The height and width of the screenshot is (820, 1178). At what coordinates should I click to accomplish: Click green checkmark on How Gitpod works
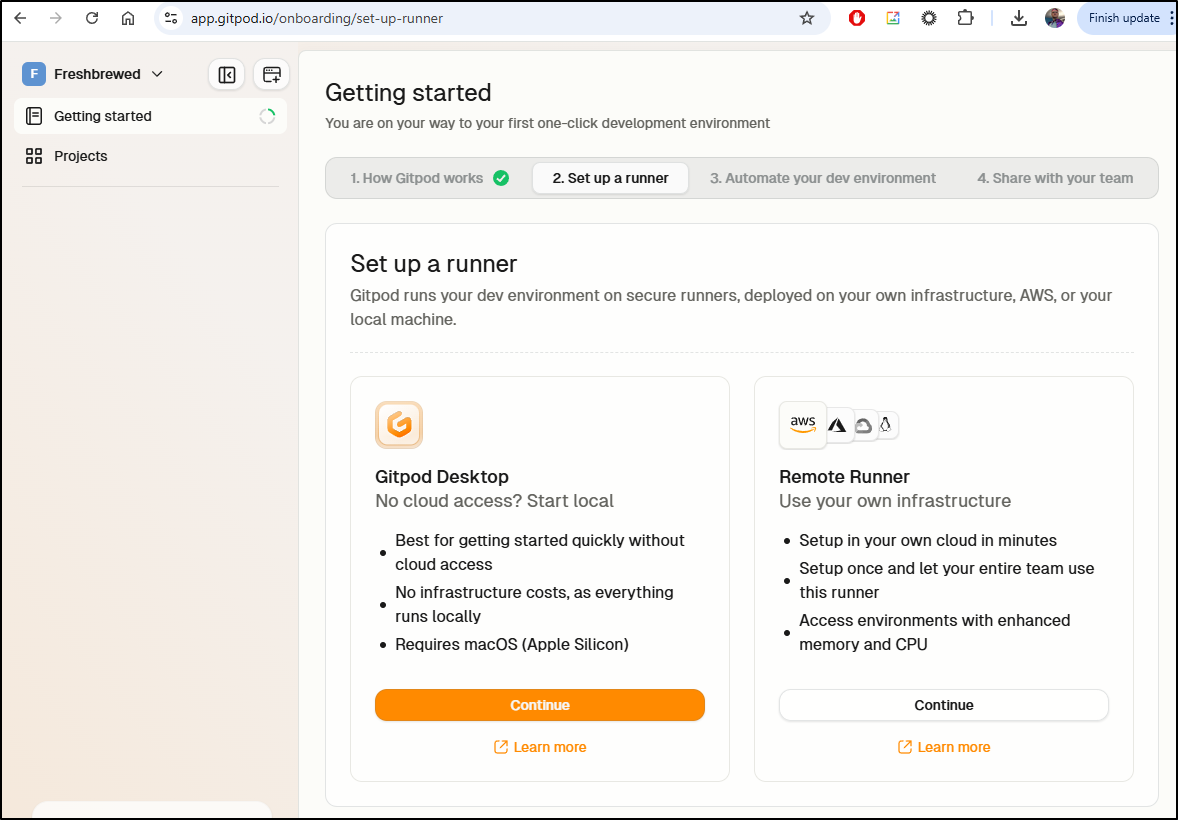pyautogui.click(x=501, y=178)
